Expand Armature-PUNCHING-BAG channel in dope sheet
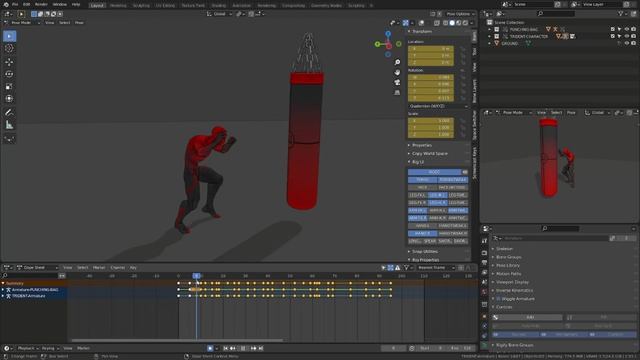 (3, 290)
